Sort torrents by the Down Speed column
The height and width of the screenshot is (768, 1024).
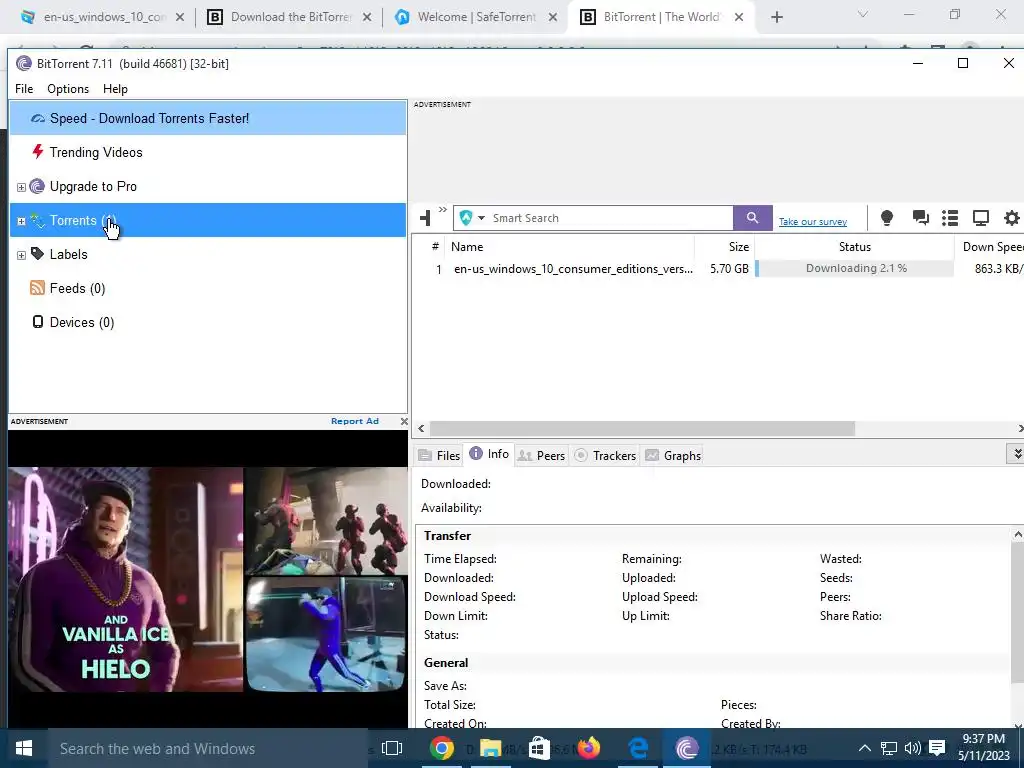989,247
